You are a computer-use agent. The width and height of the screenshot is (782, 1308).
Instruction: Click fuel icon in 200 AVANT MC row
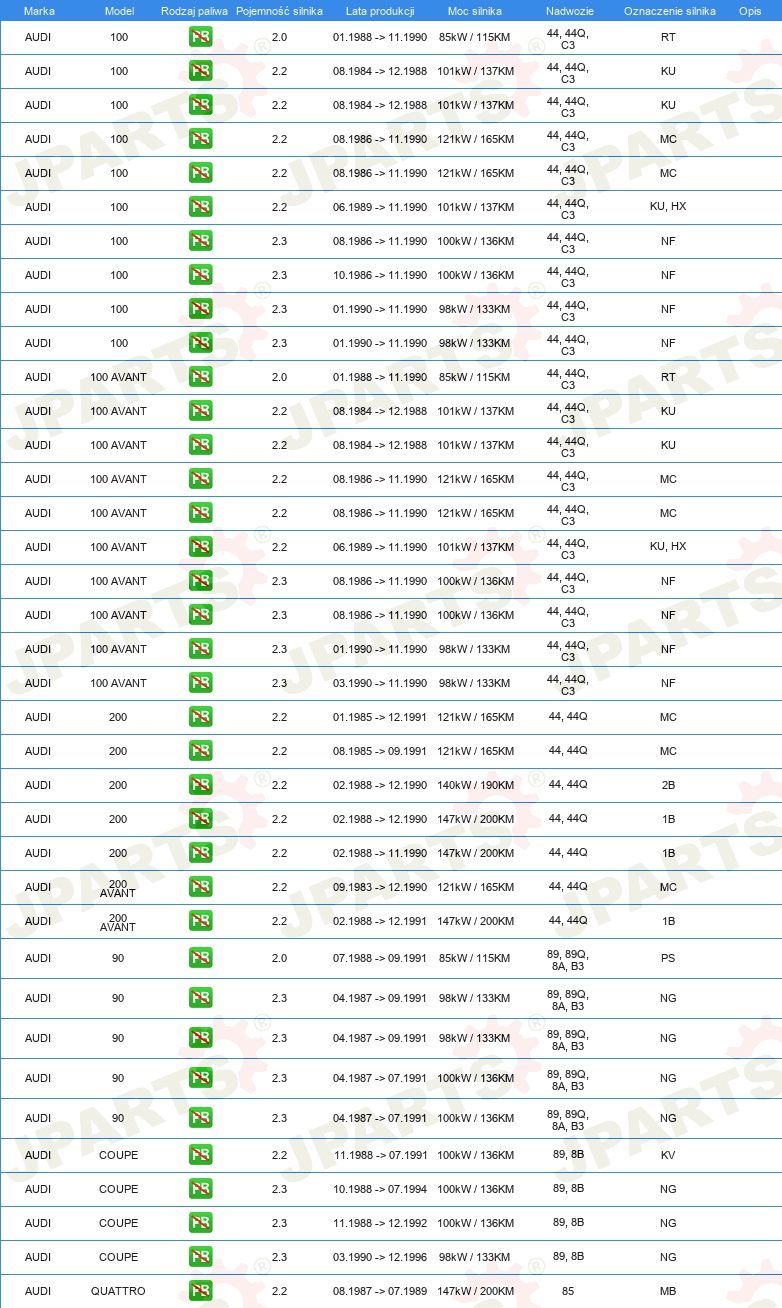tap(200, 887)
